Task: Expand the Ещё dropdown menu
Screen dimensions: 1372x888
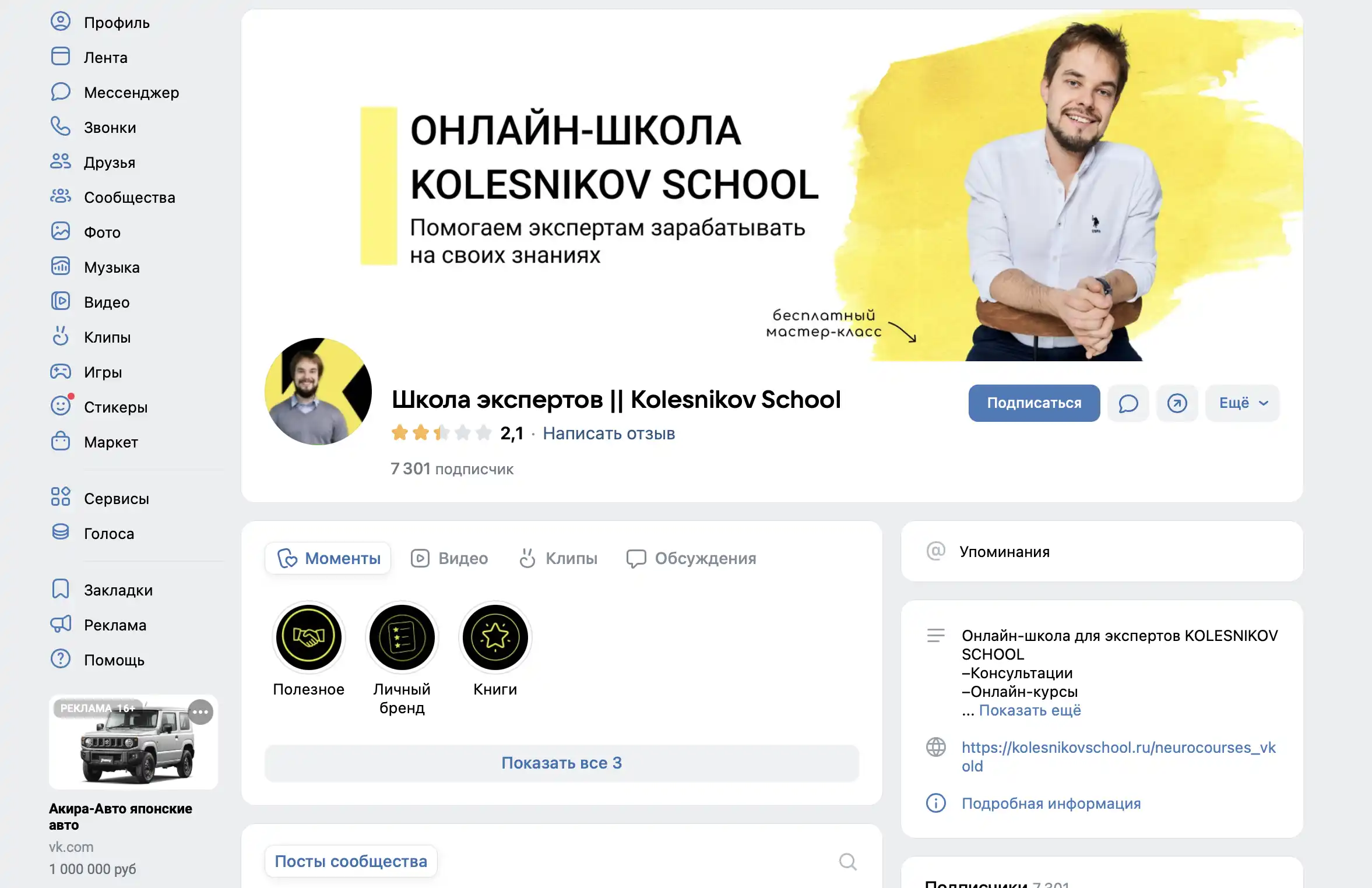Action: click(1243, 403)
